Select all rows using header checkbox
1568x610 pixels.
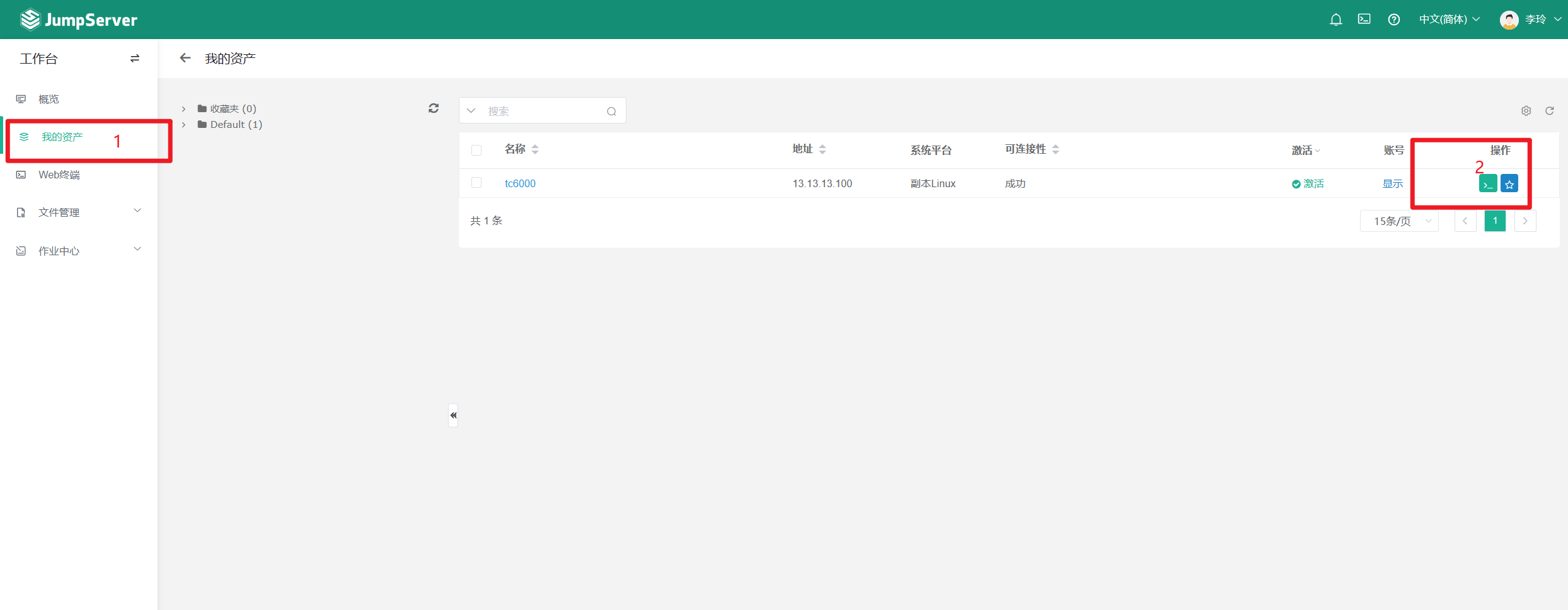tap(476, 150)
